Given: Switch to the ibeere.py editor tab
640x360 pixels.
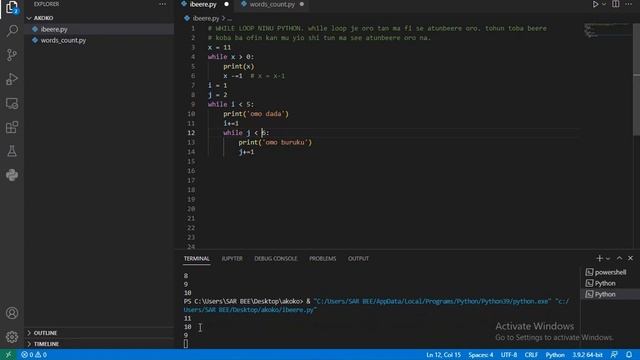Looking at the screenshot, I should coord(203,4).
